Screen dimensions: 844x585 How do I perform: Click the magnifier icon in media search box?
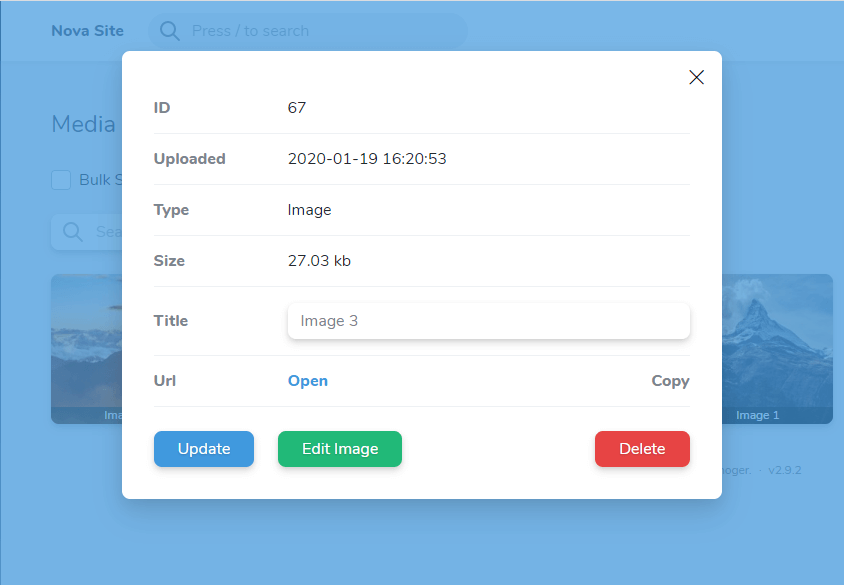coord(73,232)
